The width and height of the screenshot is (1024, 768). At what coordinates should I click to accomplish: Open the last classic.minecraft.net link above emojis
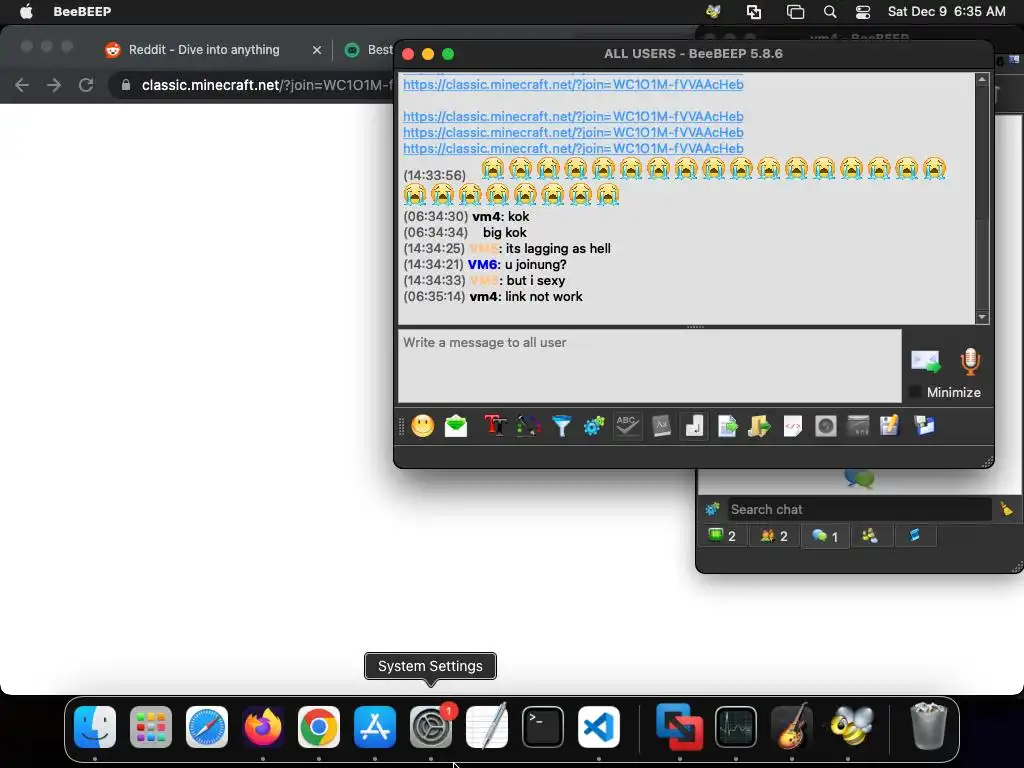coord(573,148)
